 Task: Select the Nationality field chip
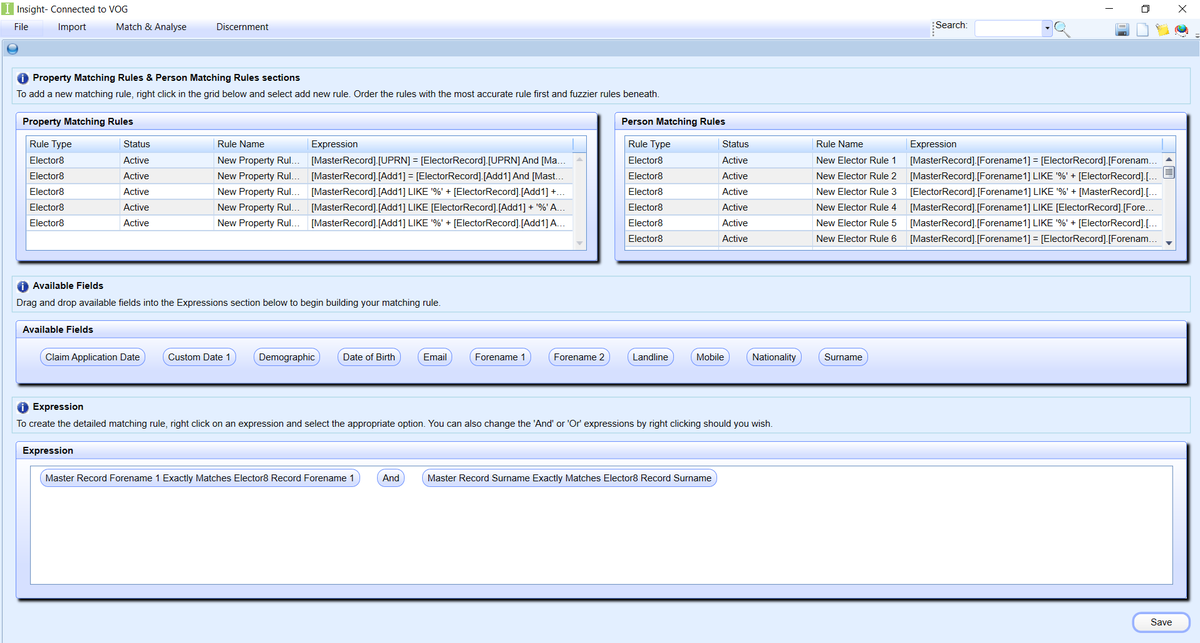(773, 356)
